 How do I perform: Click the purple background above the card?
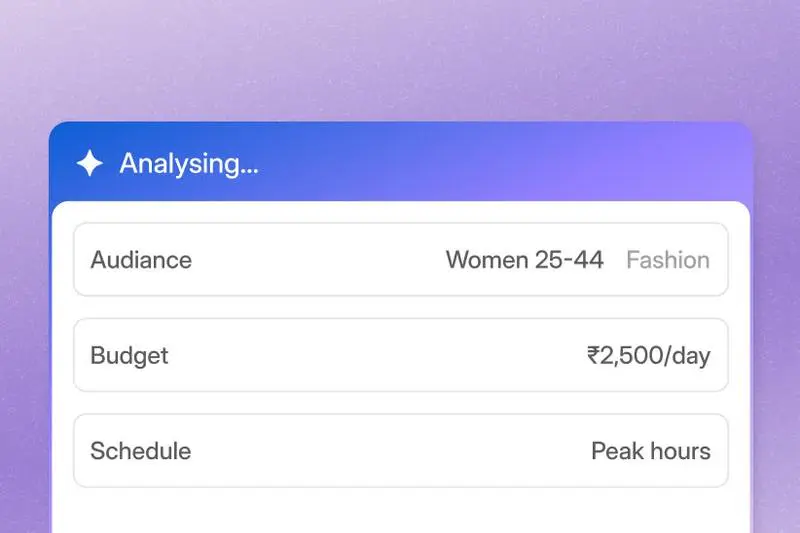click(400, 59)
